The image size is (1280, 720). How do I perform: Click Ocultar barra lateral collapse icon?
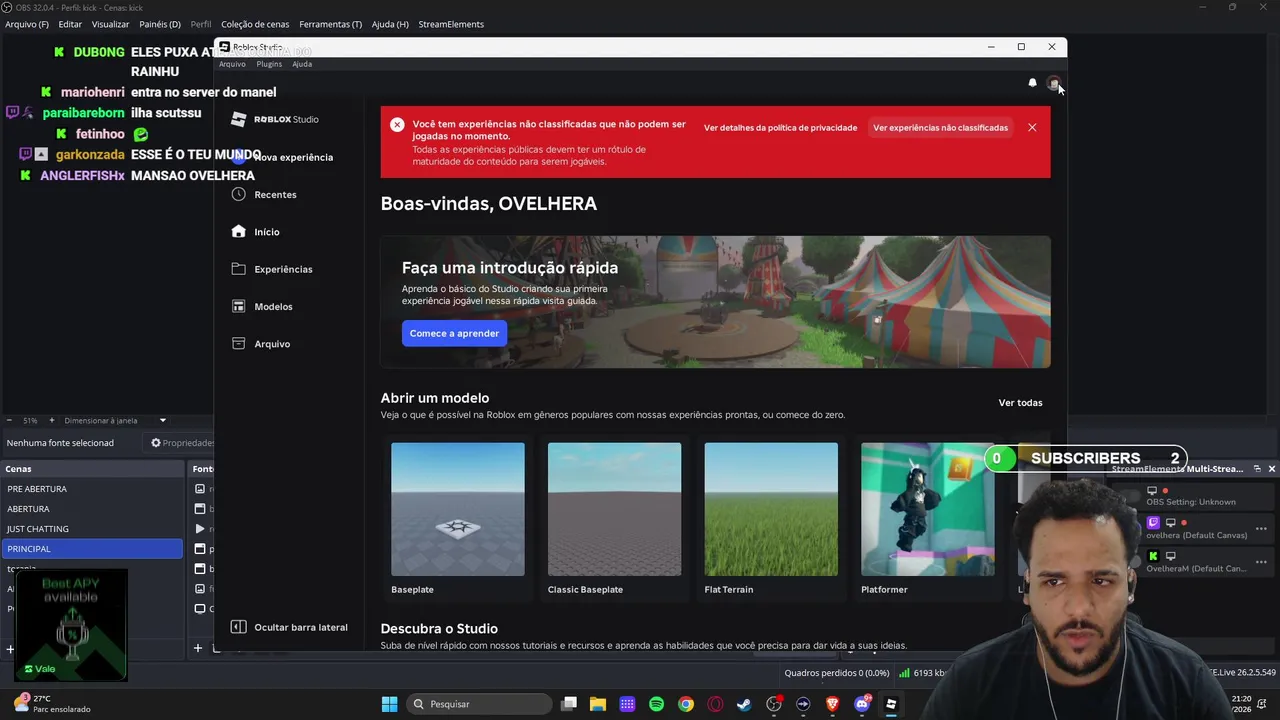click(x=238, y=627)
